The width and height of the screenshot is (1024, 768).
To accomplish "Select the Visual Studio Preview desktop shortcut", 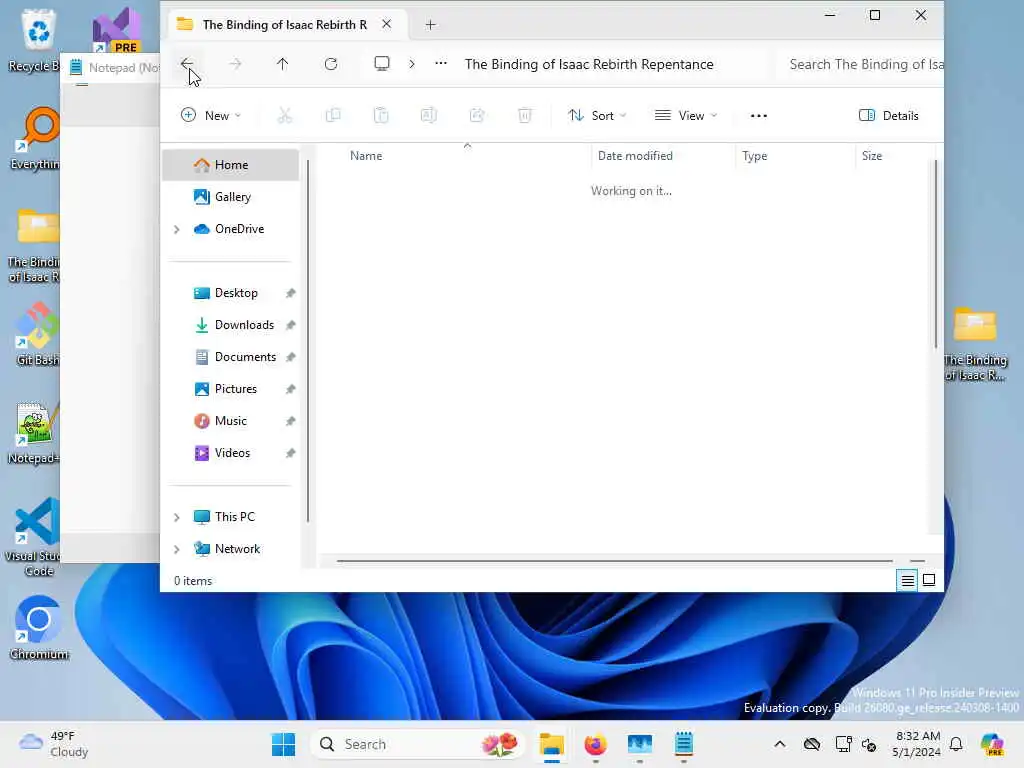I will click(x=117, y=31).
